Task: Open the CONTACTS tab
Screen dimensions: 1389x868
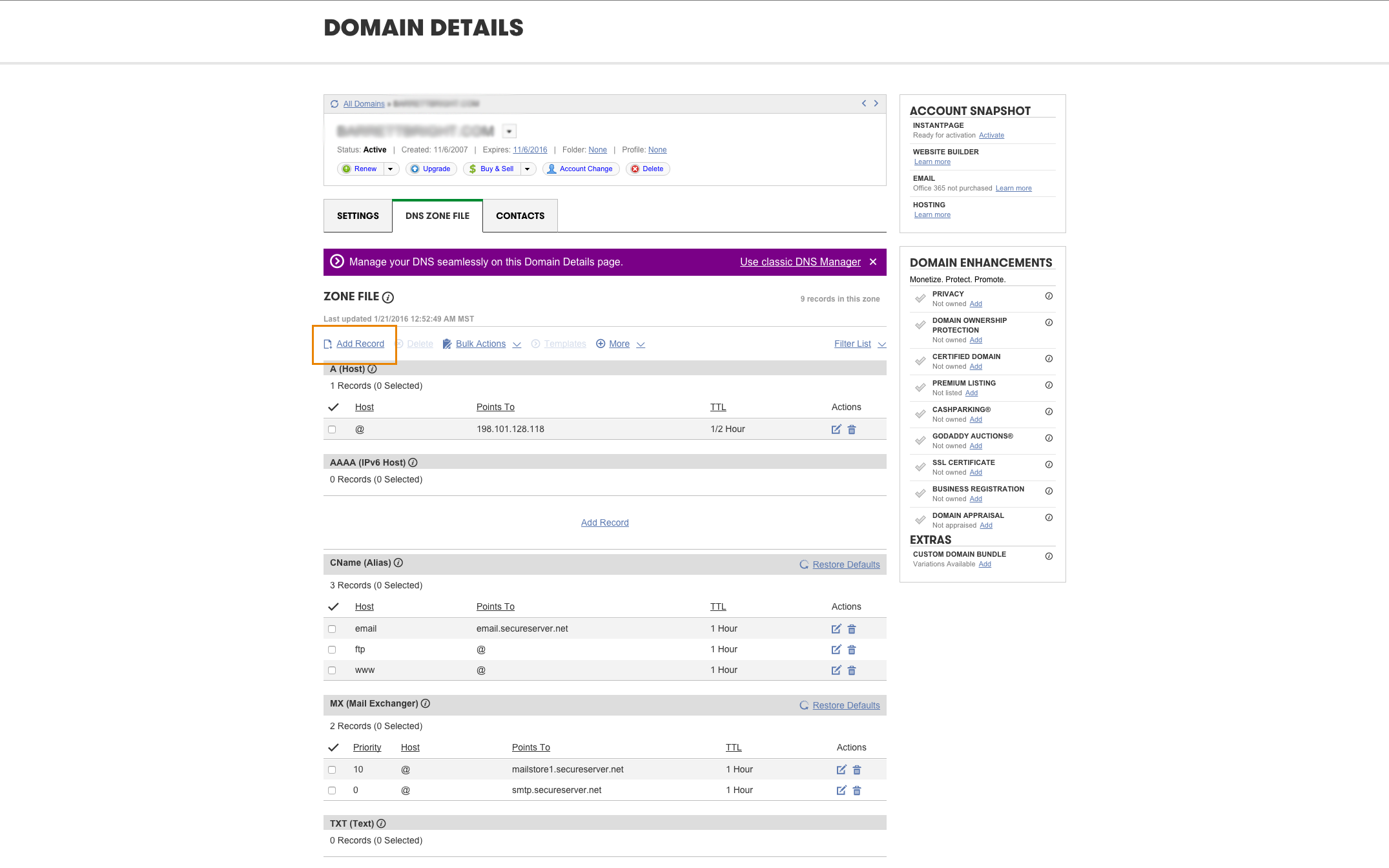Action: pyautogui.click(x=520, y=216)
